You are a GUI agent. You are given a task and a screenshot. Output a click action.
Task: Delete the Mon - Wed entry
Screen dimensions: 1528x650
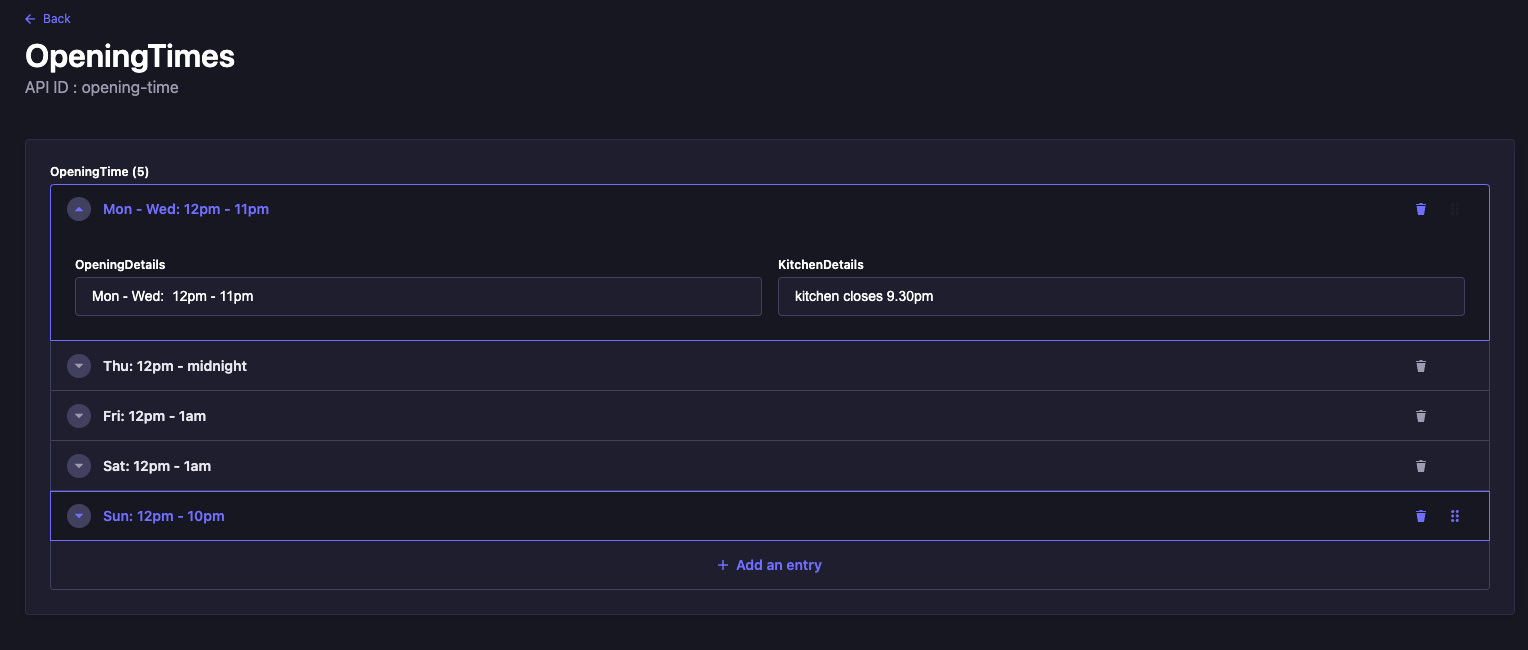[x=1420, y=209]
